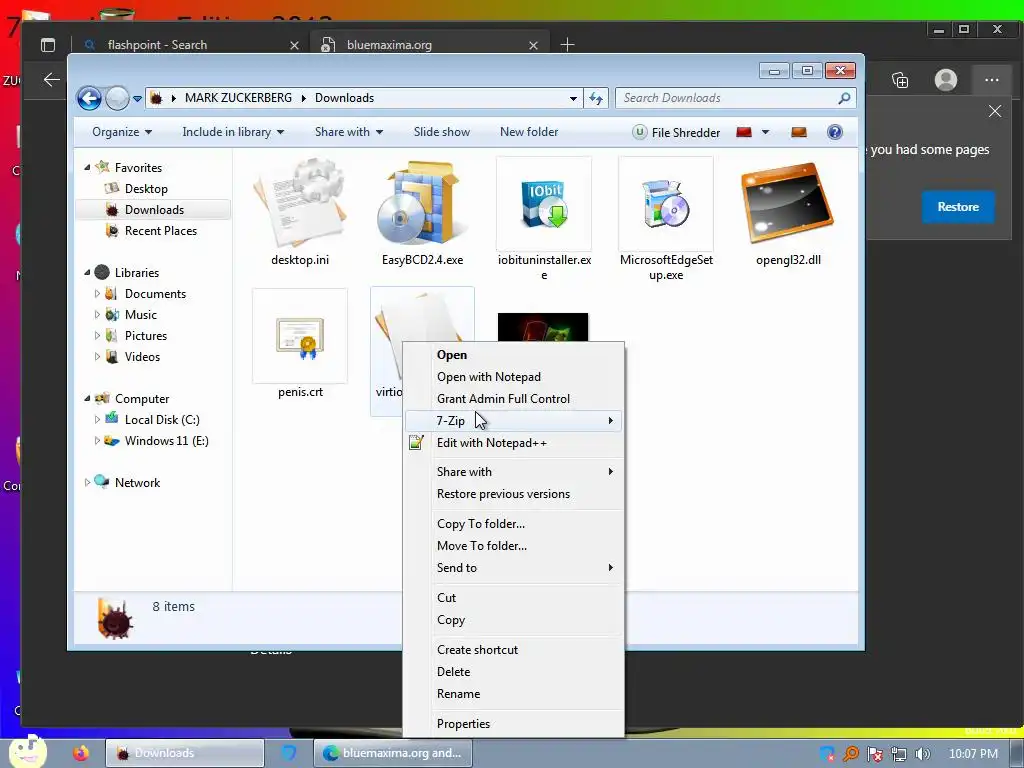This screenshot has width=1024, height=768.
Task: Choose Delete from the context menu
Action: [x=513, y=672]
